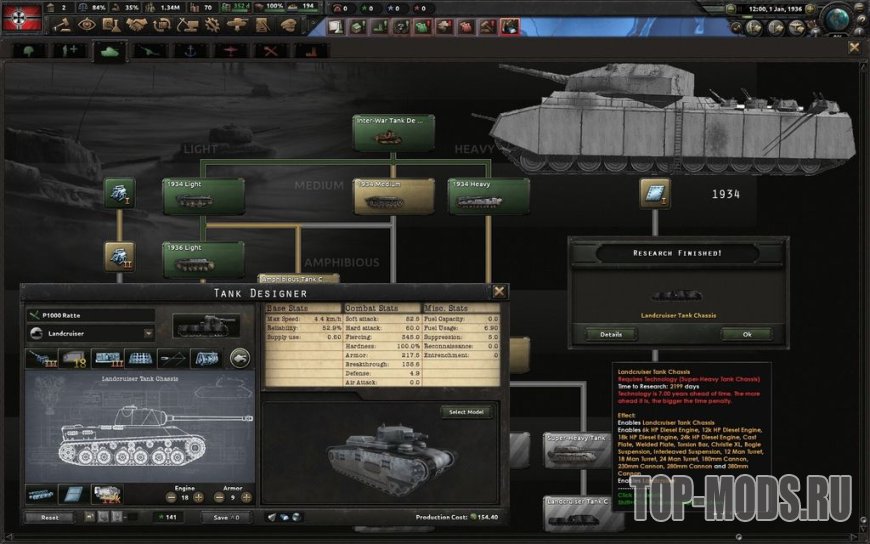Image resolution: width=870 pixels, height=544 pixels.
Task: Open the Logistics icon in the top bar
Action: (x=263, y=24)
